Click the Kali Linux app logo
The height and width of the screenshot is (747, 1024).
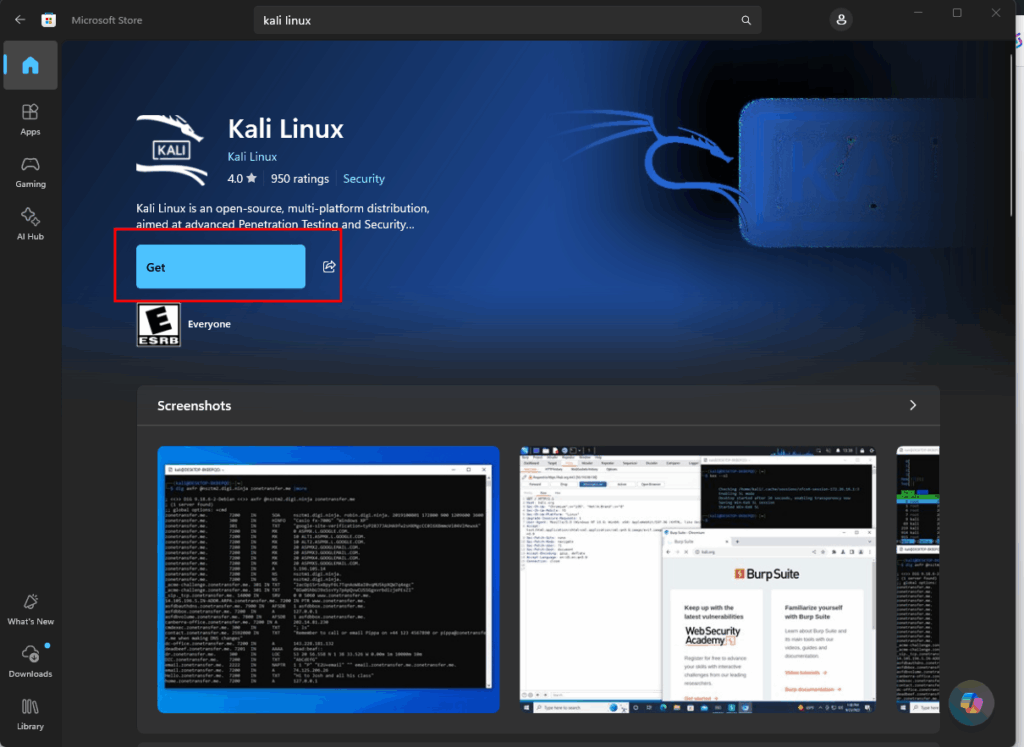pyautogui.click(x=172, y=150)
